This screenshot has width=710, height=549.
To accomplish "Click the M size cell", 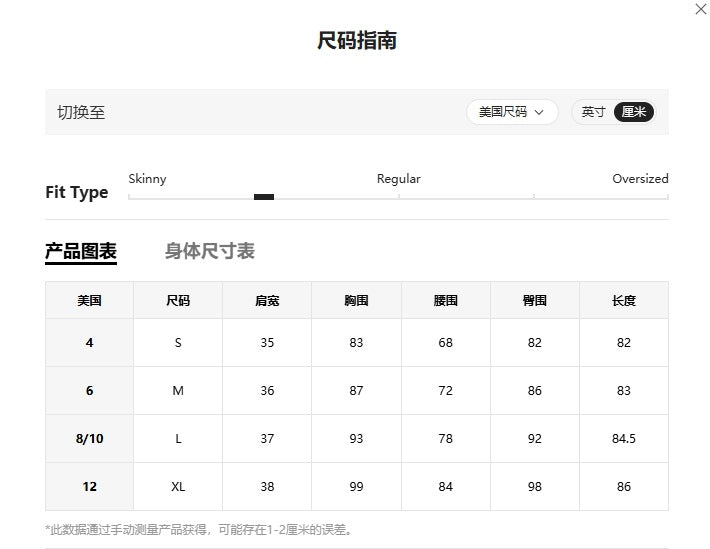I will (x=178, y=391).
